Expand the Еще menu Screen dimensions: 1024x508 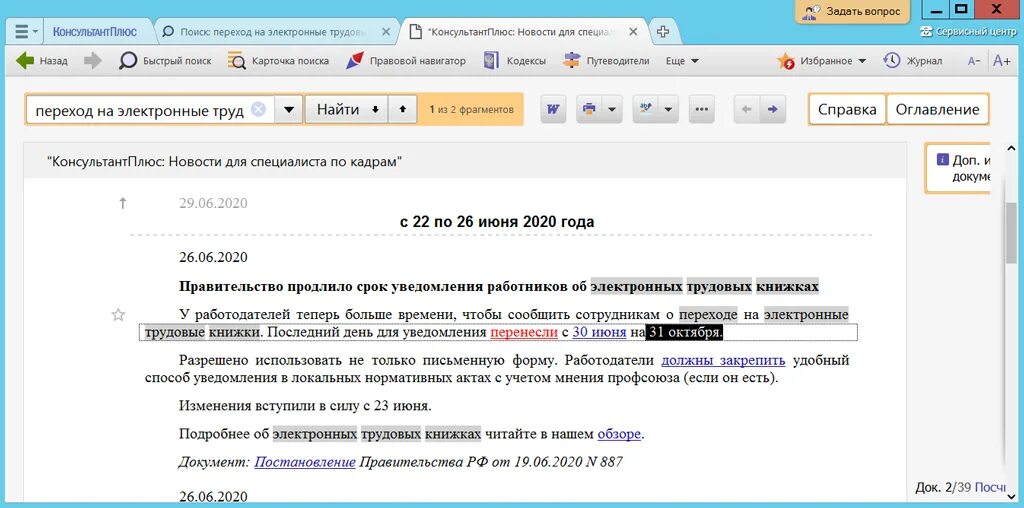click(x=682, y=61)
